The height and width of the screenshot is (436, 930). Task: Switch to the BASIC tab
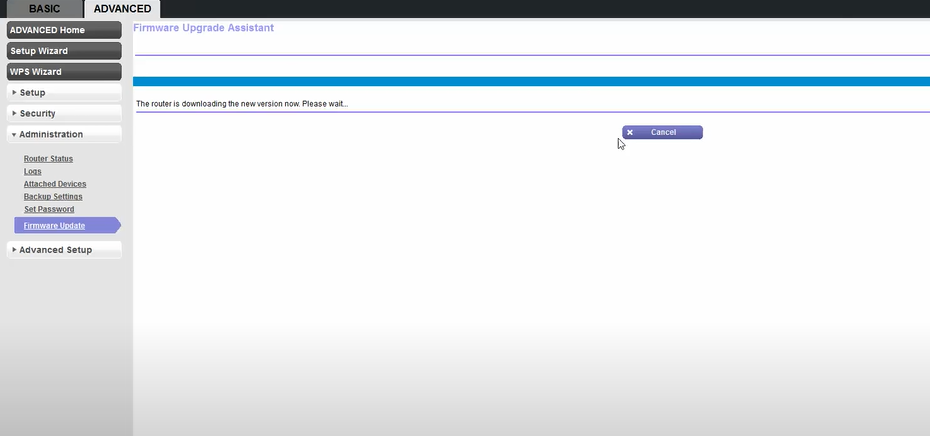(x=44, y=9)
